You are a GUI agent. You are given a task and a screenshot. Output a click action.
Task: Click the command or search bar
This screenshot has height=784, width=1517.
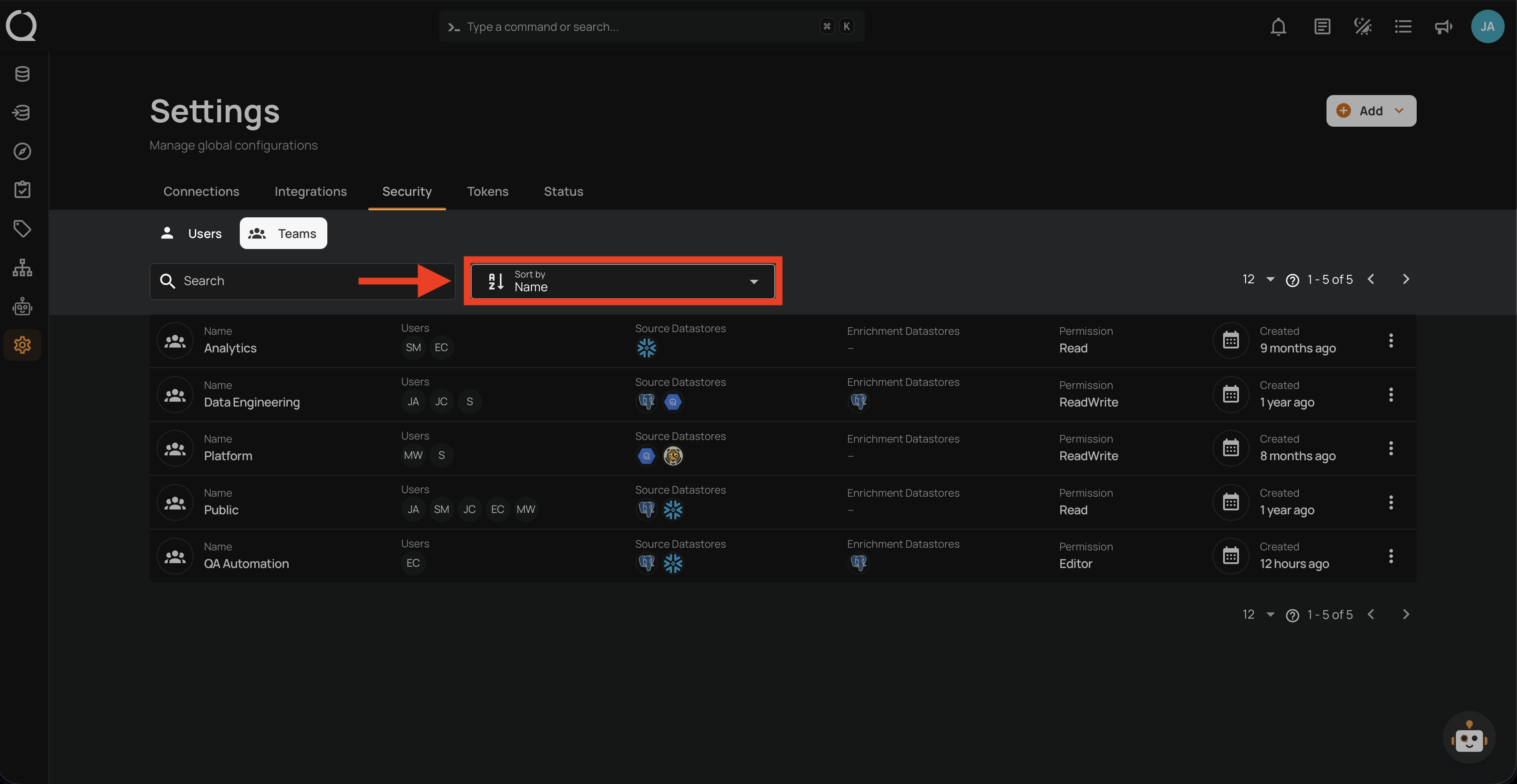click(x=651, y=26)
